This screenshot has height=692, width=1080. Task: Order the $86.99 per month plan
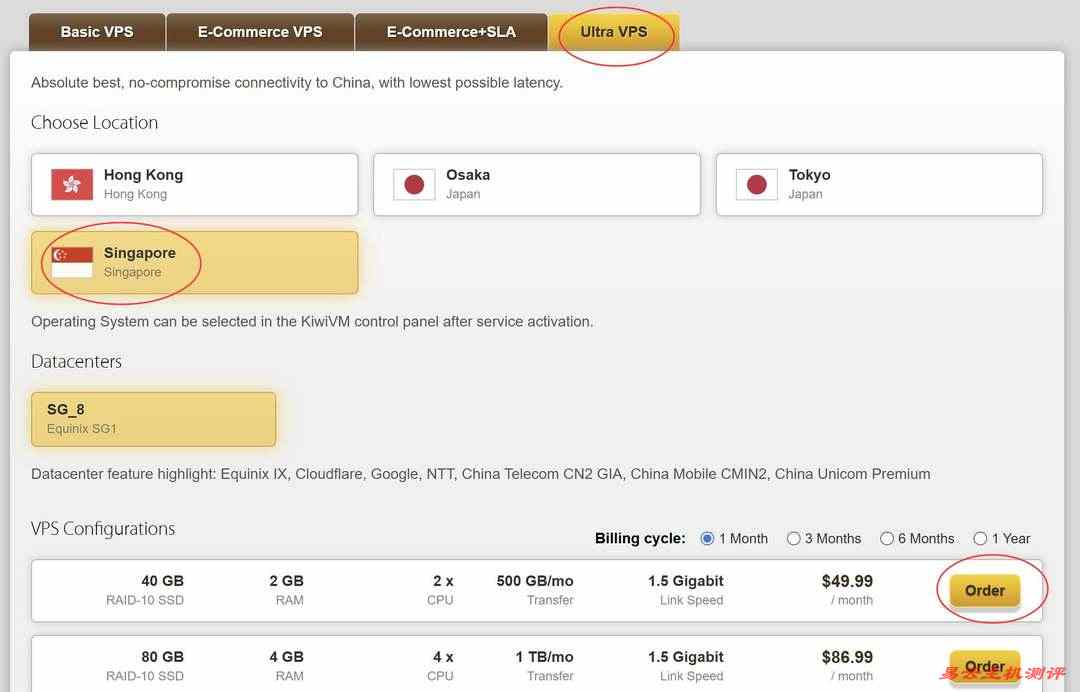click(x=985, y=667)
